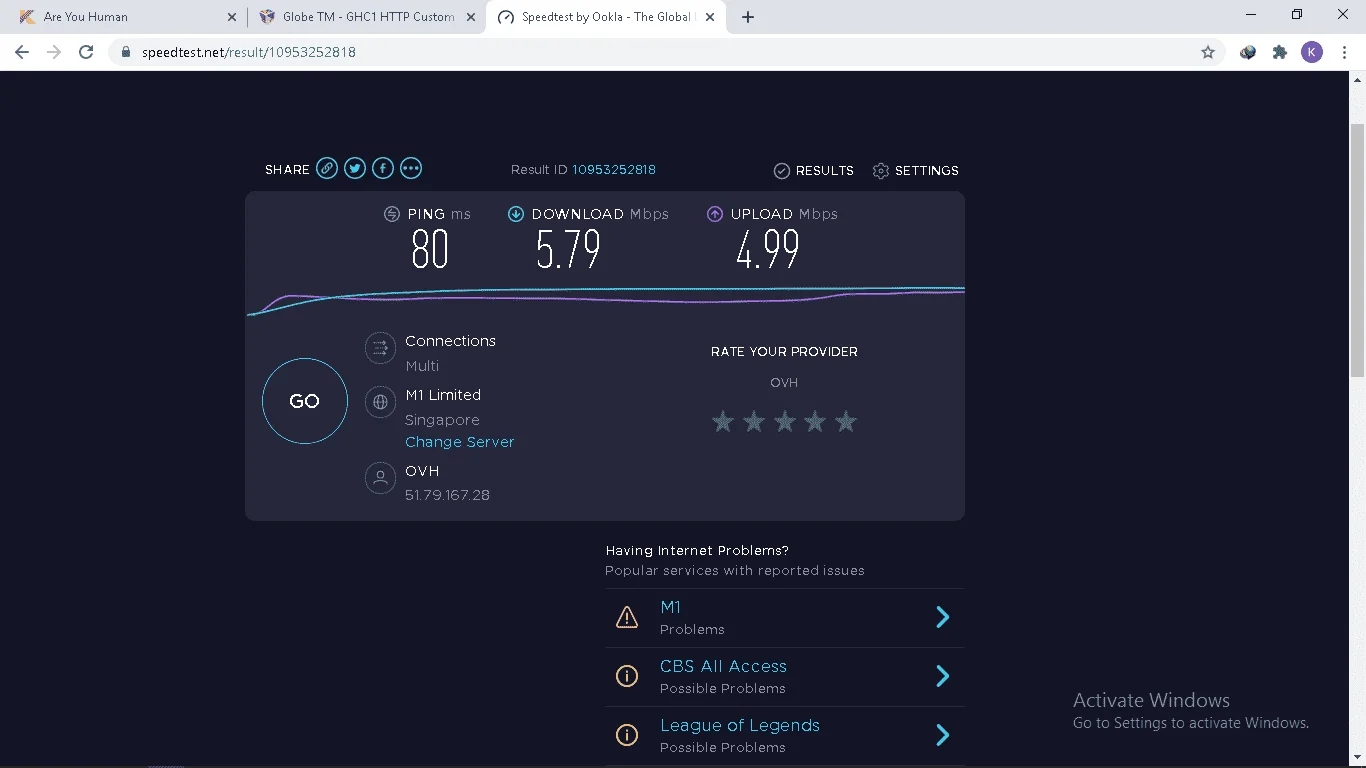Screen dimensions: 1366x768
Task: Open result ID 10953252818 link
Action: point(614,170)
